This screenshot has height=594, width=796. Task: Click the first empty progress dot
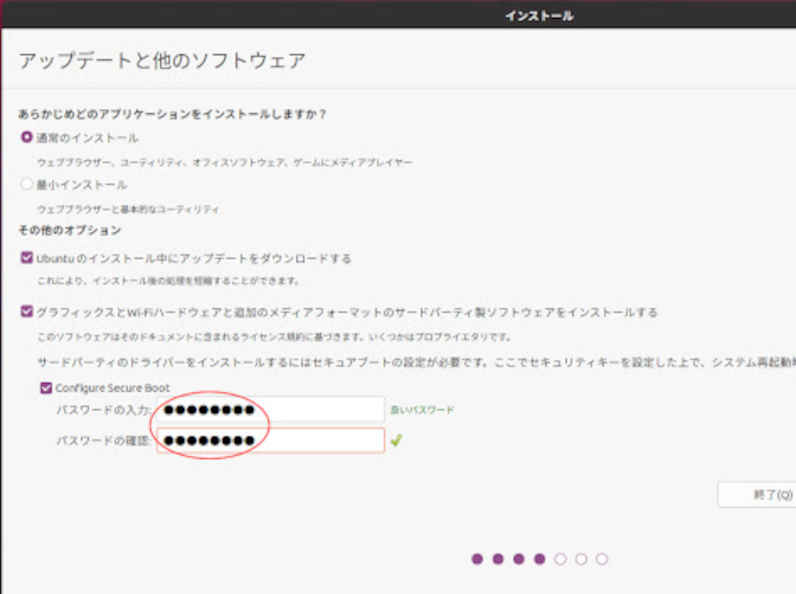(560, 559)
